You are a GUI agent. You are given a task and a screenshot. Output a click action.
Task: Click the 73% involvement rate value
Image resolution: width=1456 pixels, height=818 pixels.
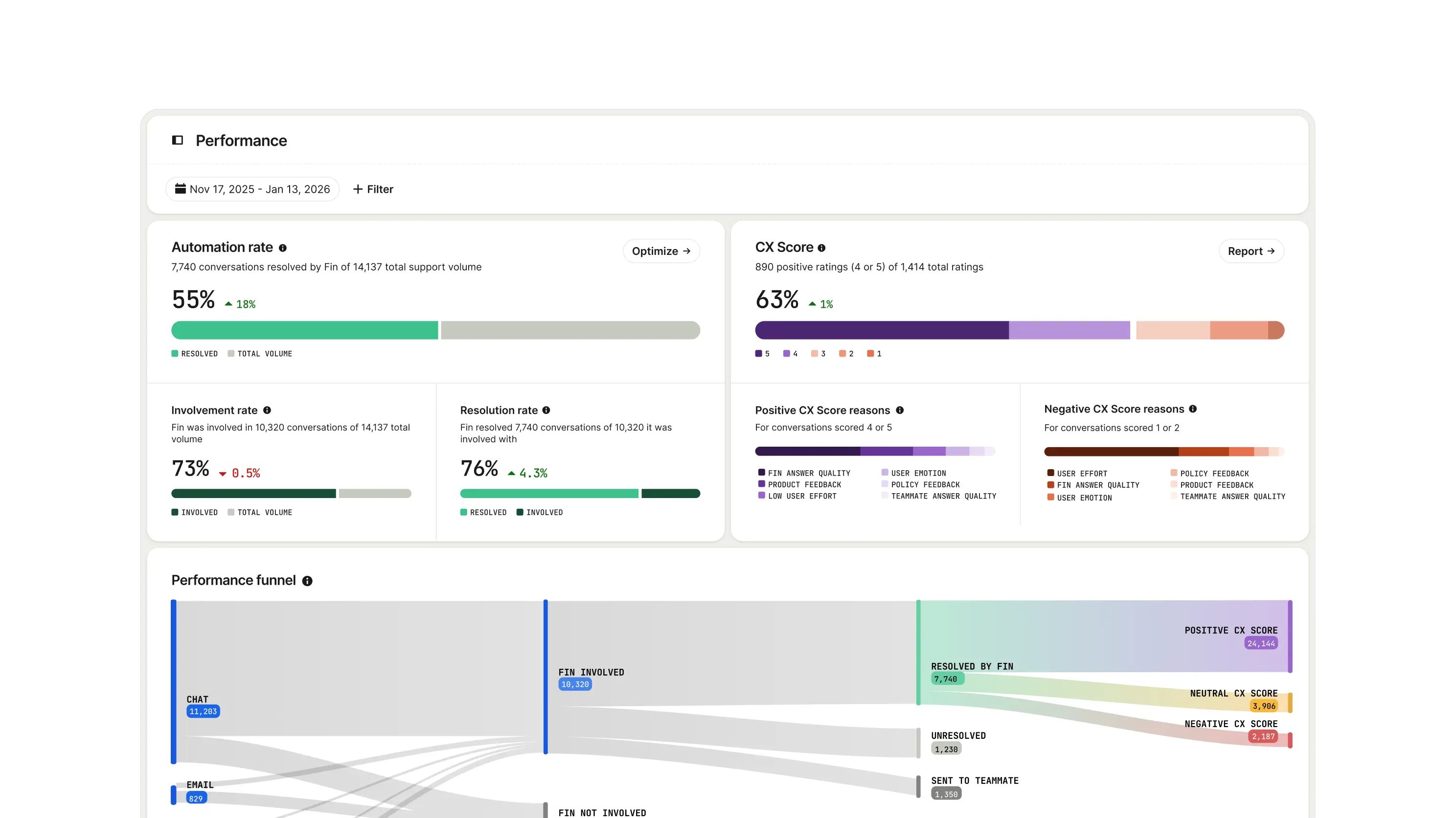(x=190, y=469)
